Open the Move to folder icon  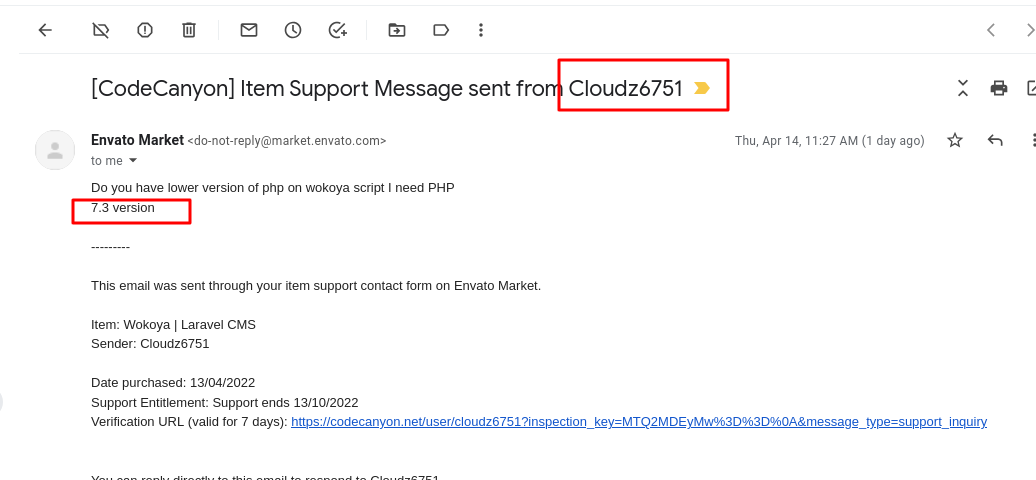[x=396, y=30]
